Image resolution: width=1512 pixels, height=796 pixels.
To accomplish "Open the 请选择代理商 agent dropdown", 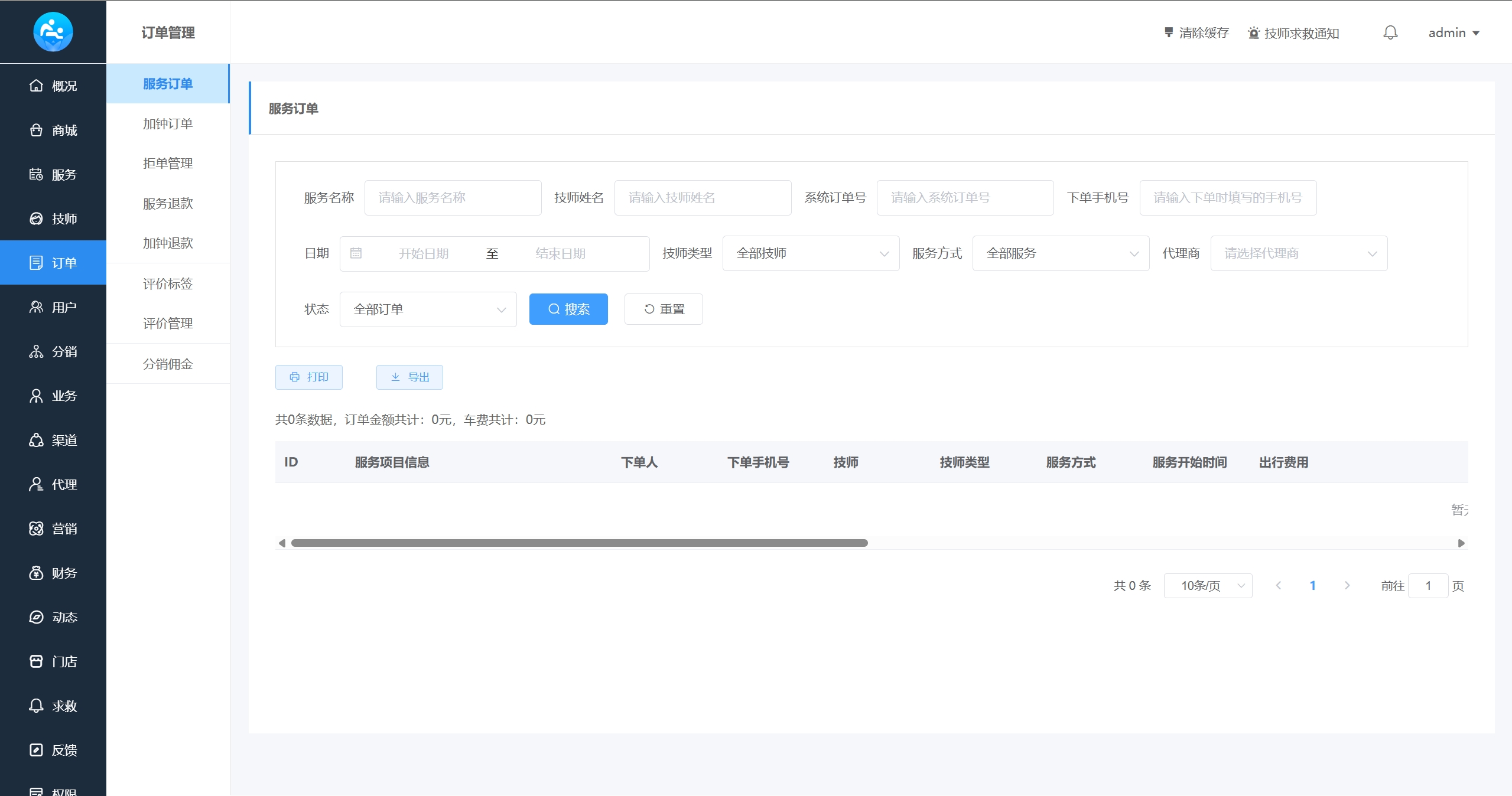I will 1299,254.
